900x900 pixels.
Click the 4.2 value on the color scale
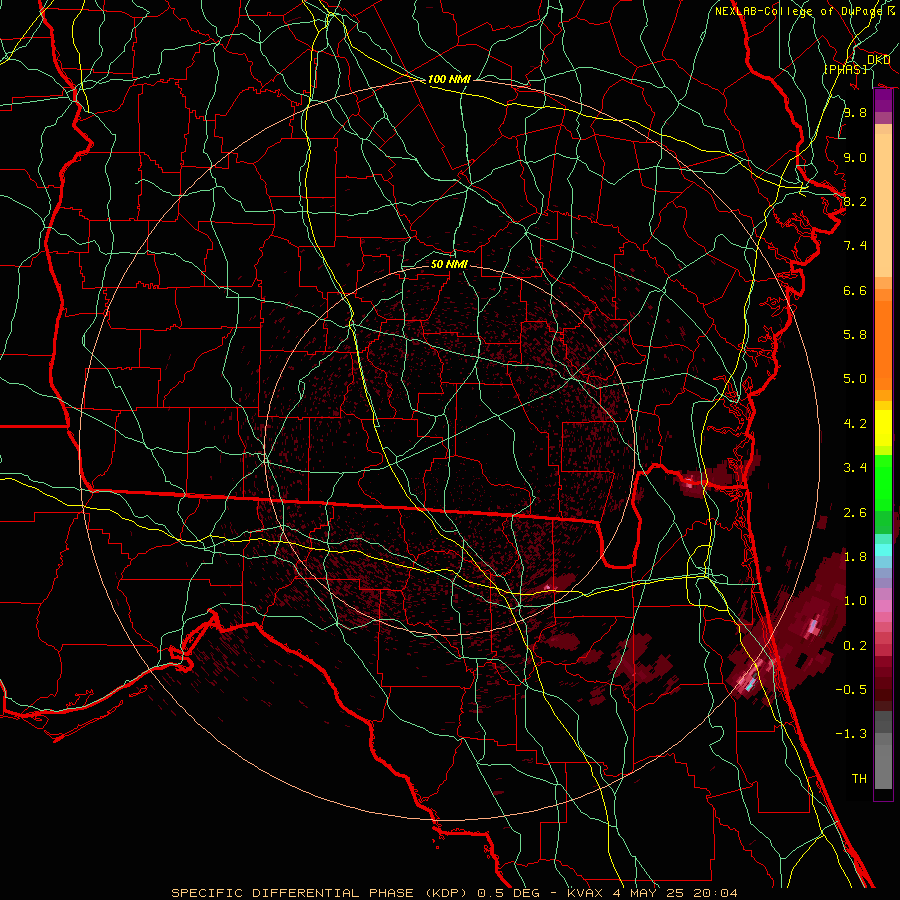pos(855,424)
